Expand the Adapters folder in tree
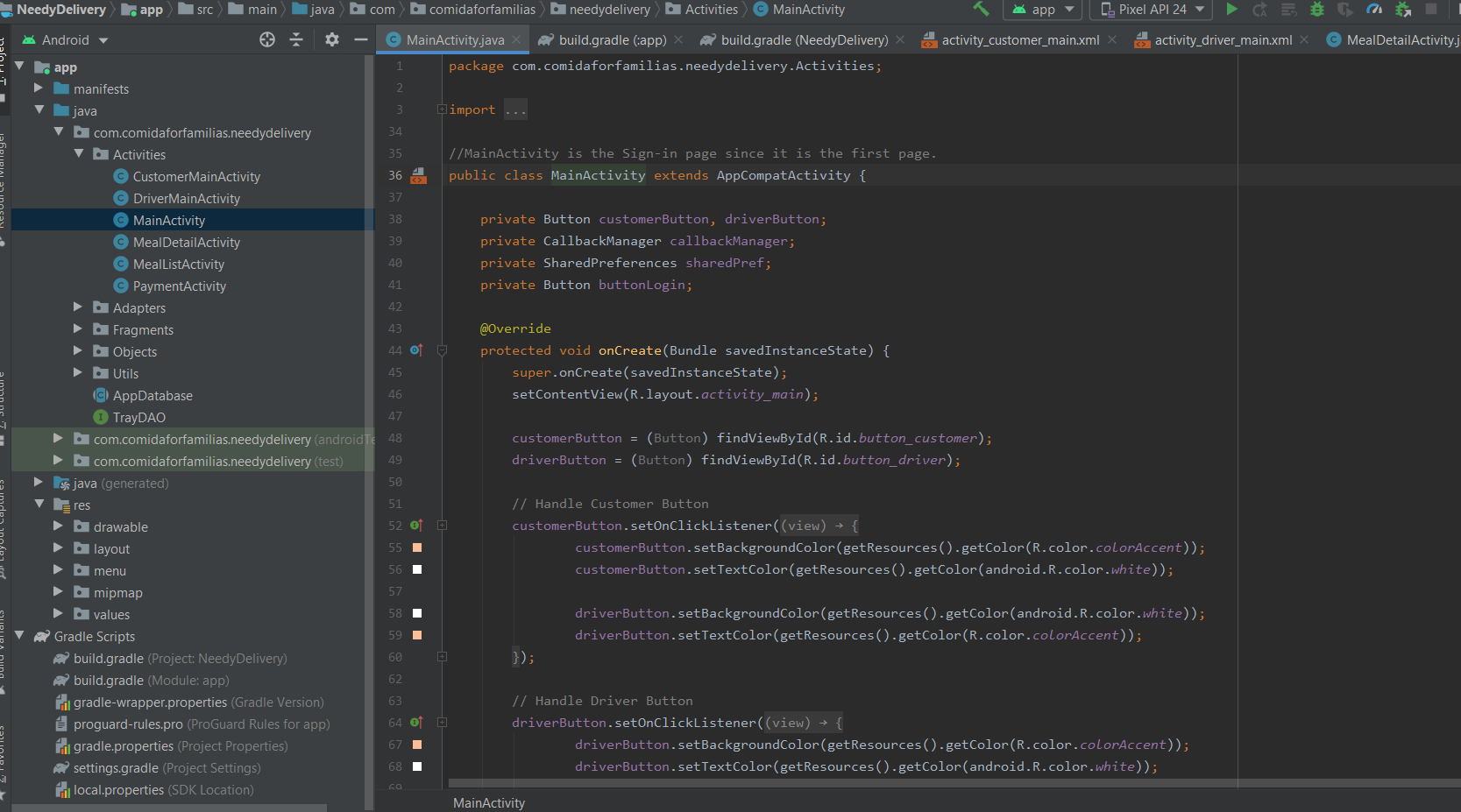Image resolution: width=1461 pixels, height=812 pixels. coord(77,307)
